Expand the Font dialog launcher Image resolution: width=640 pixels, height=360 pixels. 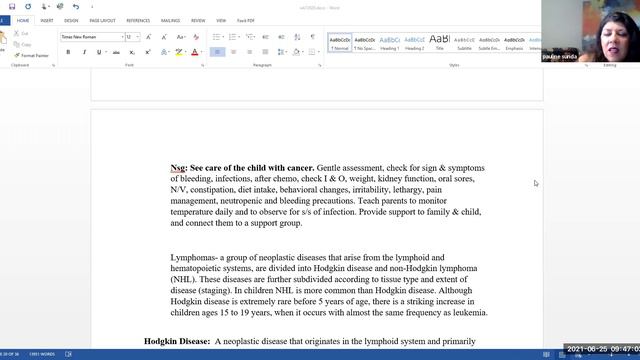(x=202, y=65)
